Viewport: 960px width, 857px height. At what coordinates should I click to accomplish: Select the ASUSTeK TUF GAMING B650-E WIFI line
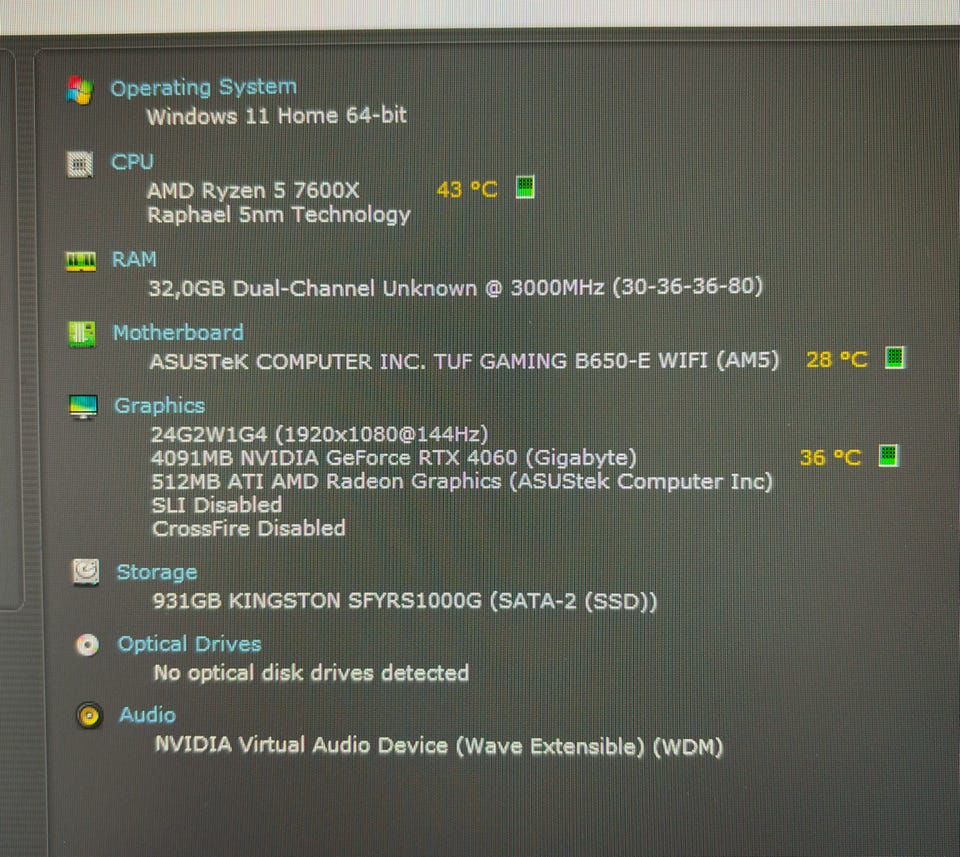point(465,361)
